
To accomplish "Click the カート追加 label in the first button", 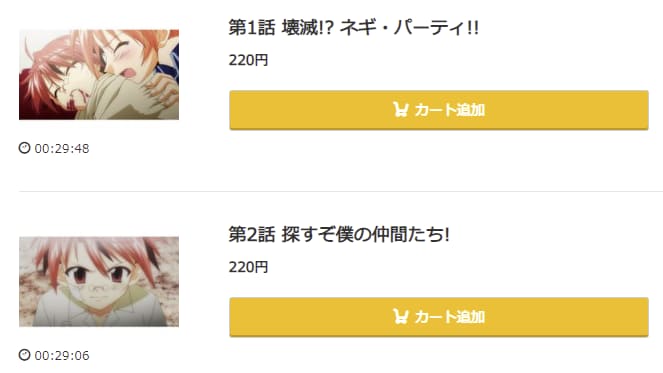I will coord(449,110).
